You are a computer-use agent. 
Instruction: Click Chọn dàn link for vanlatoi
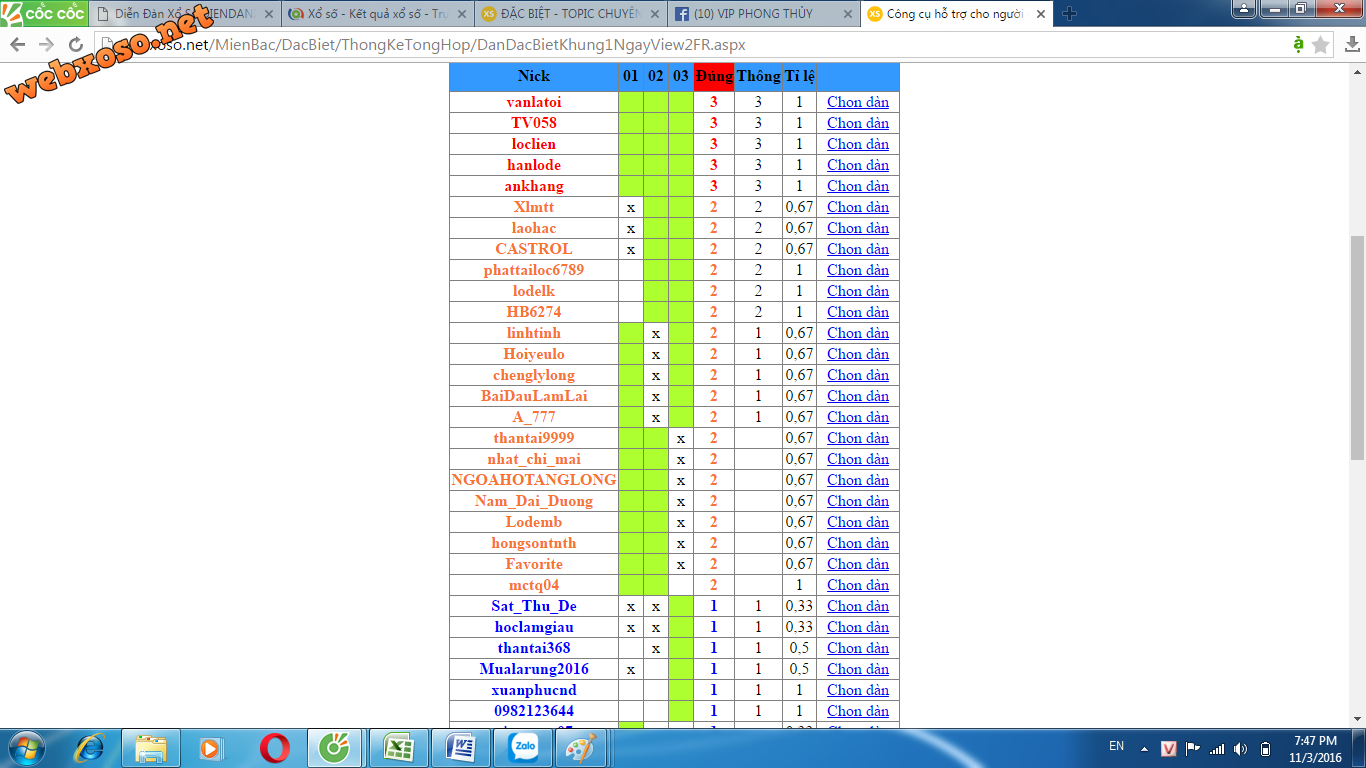(857, 102)
